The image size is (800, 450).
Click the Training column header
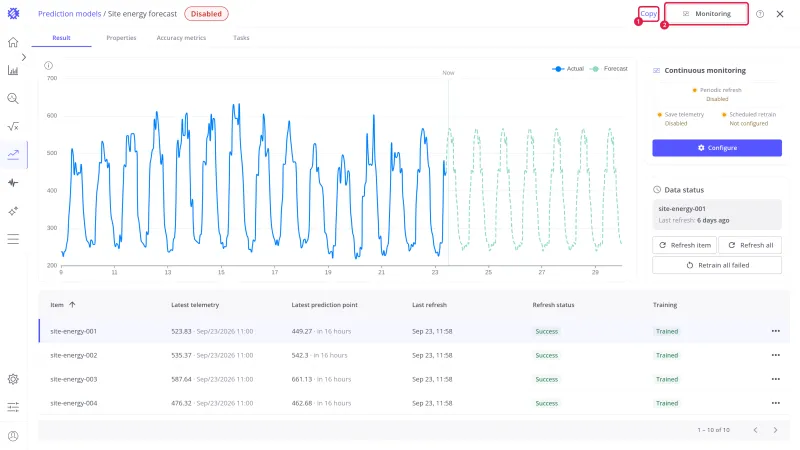[665, 305]
